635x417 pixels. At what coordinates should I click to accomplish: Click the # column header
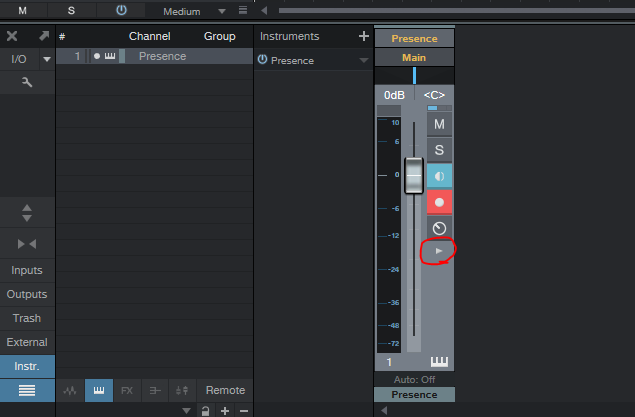coord(62,37)
